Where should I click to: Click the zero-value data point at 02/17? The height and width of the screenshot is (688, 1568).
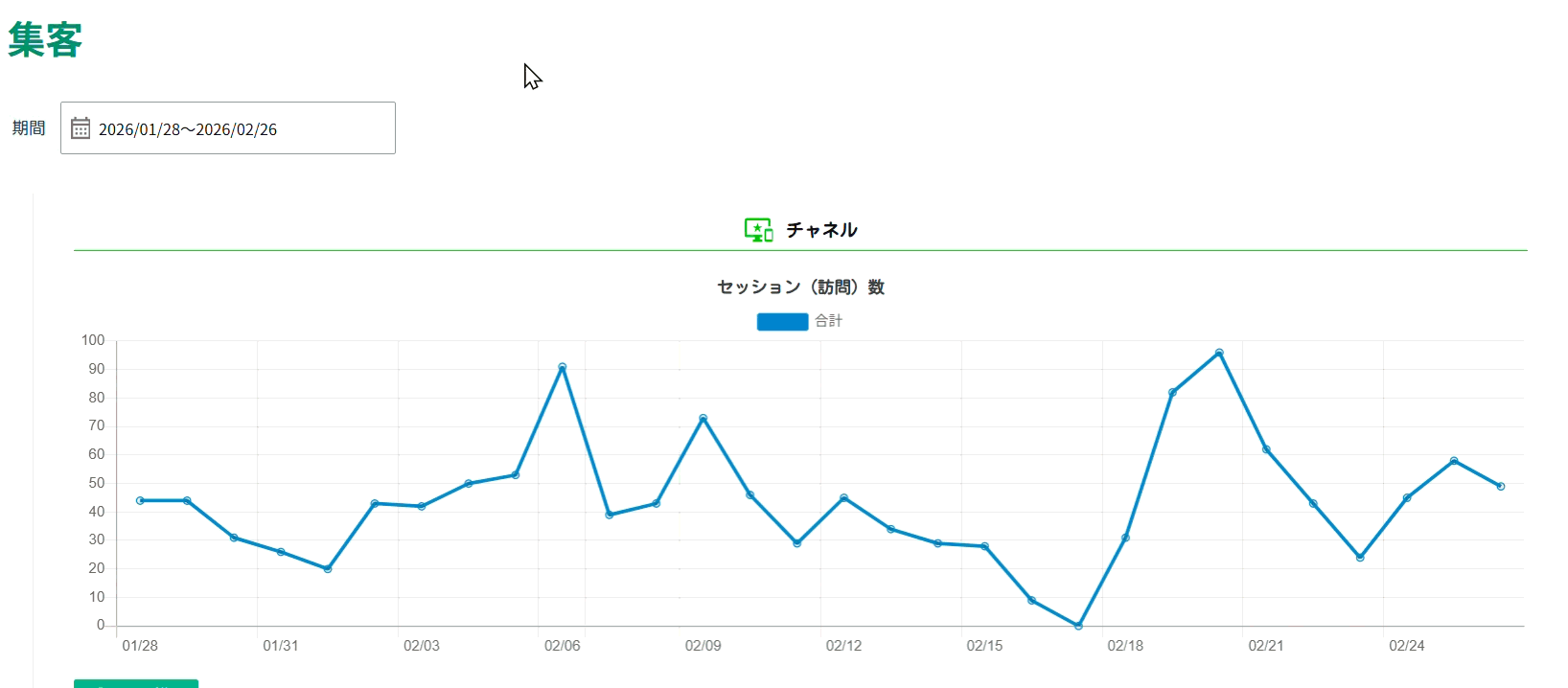[1078, 626]
